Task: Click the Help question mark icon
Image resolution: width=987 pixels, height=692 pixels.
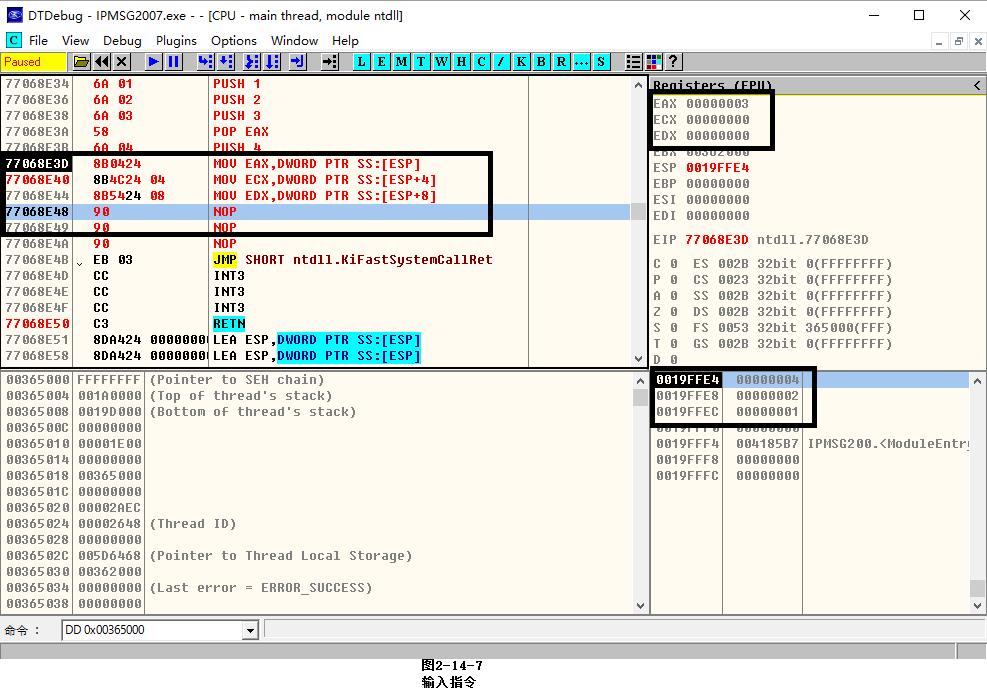Action: 673,62
